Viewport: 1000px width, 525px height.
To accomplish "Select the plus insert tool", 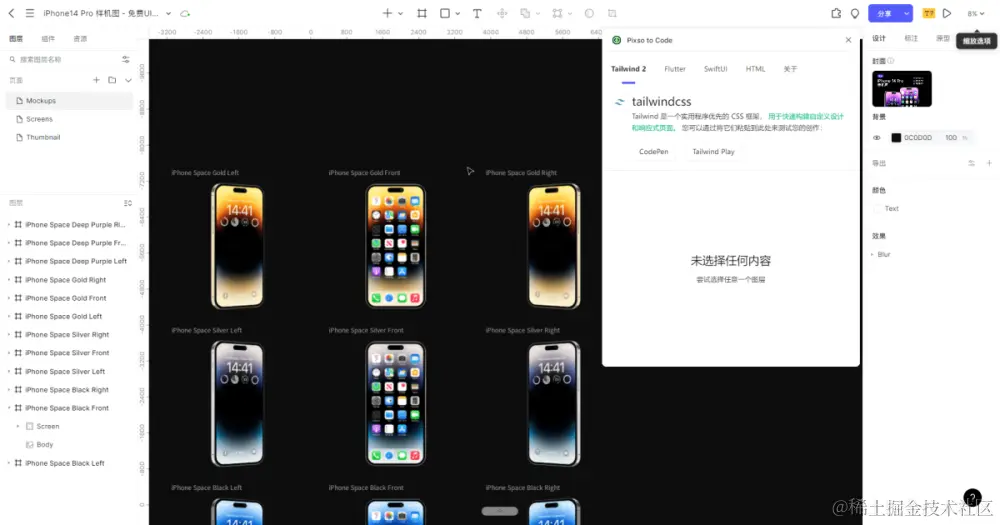I will pyautogui.click(x=387, y=13).
